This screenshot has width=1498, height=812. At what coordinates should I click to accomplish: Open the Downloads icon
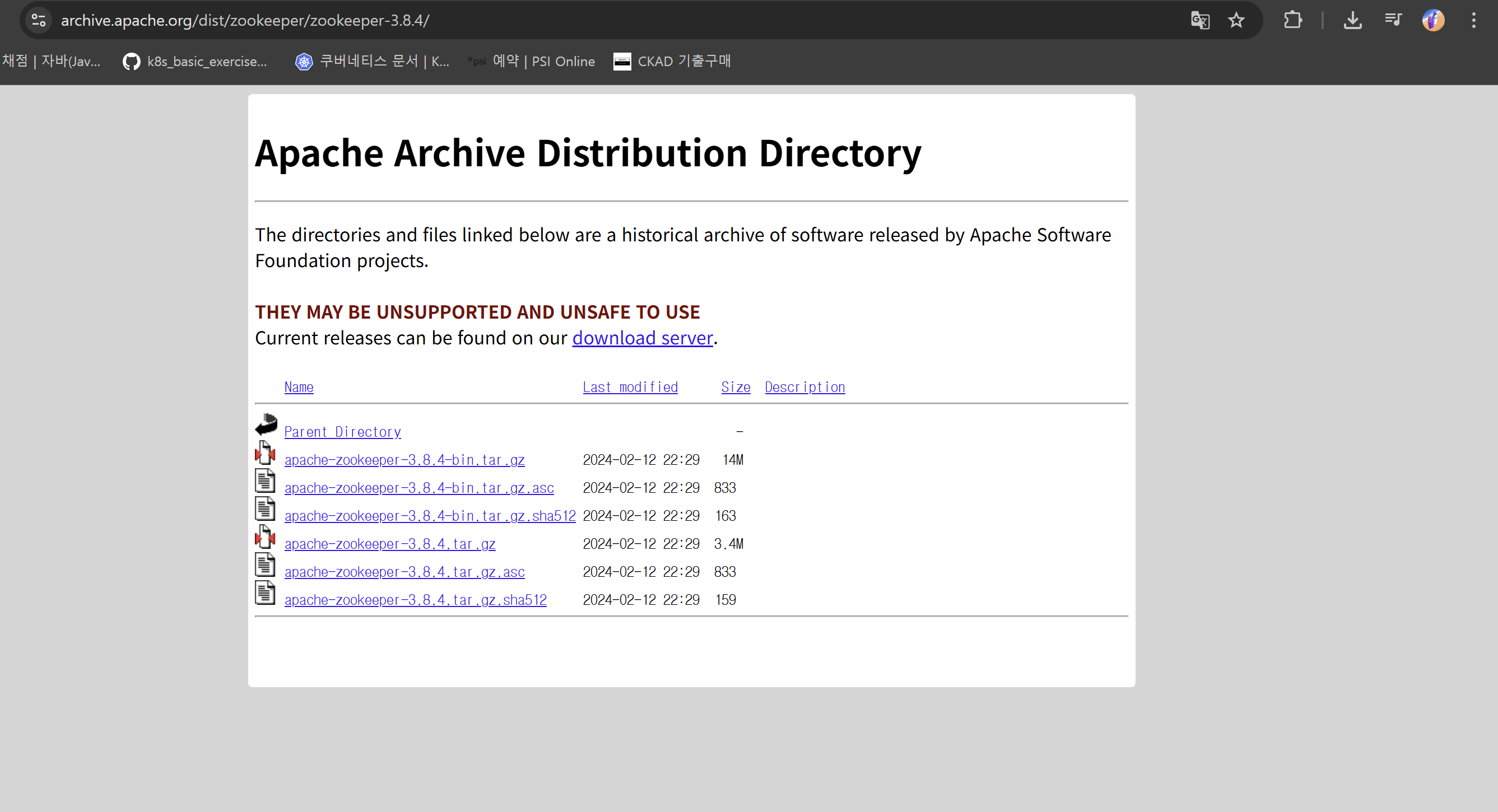1352,20
